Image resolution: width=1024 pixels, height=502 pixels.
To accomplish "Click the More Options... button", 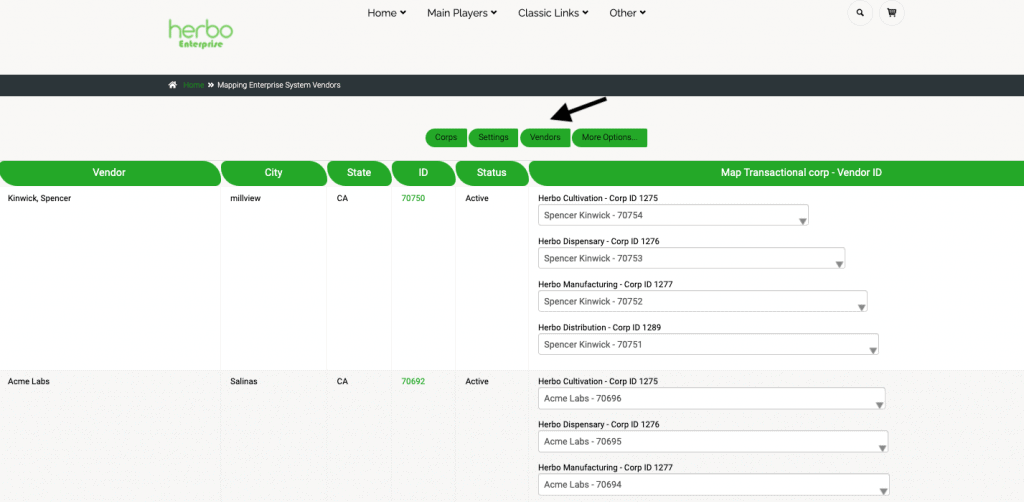I will [x=609, y=138].
